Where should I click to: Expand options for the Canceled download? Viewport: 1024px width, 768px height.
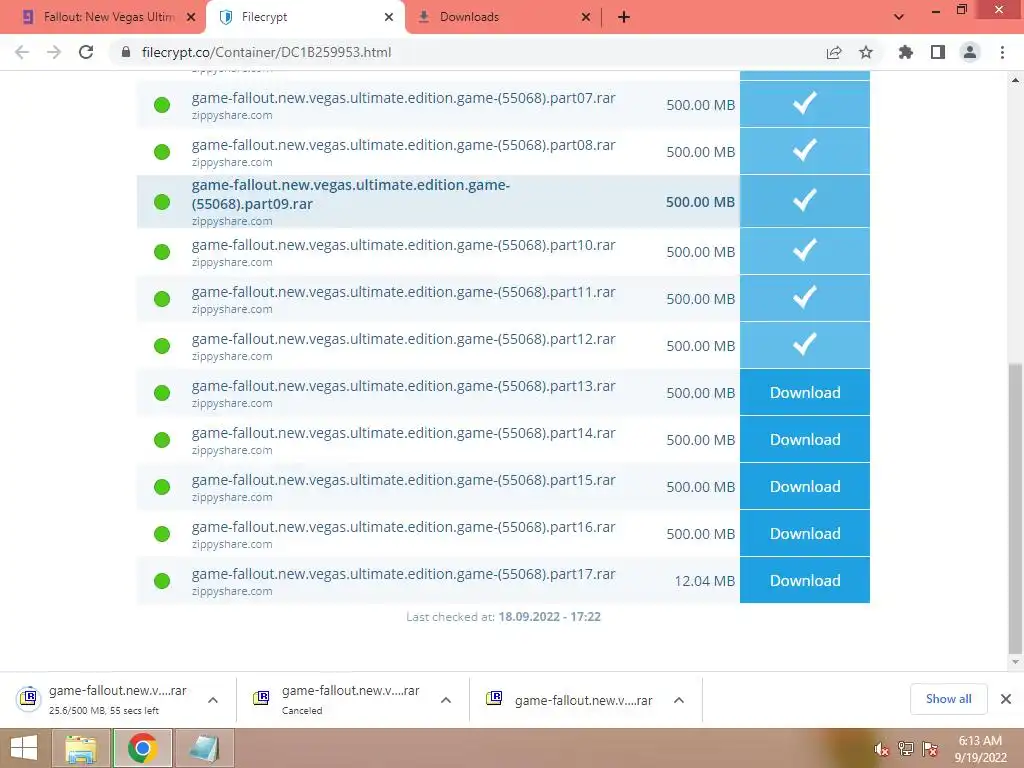(446, 700)
